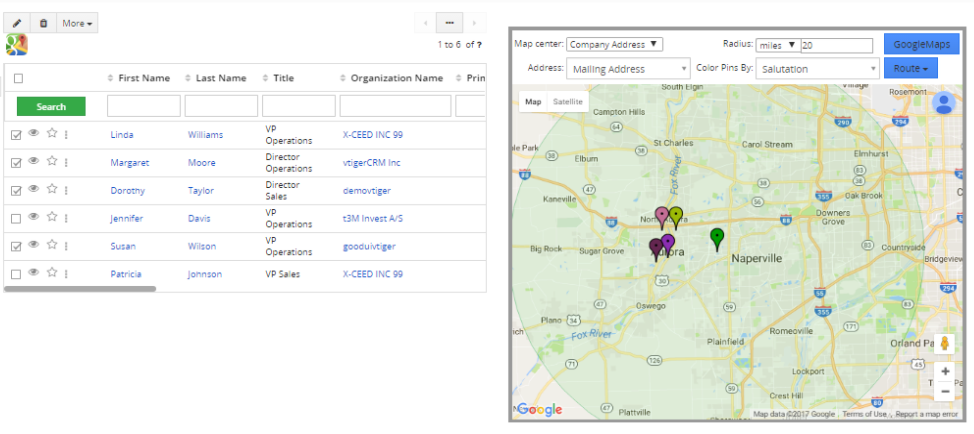
Task: Open vtigerCRM Inc organization link
Action: tap(371, 163)
